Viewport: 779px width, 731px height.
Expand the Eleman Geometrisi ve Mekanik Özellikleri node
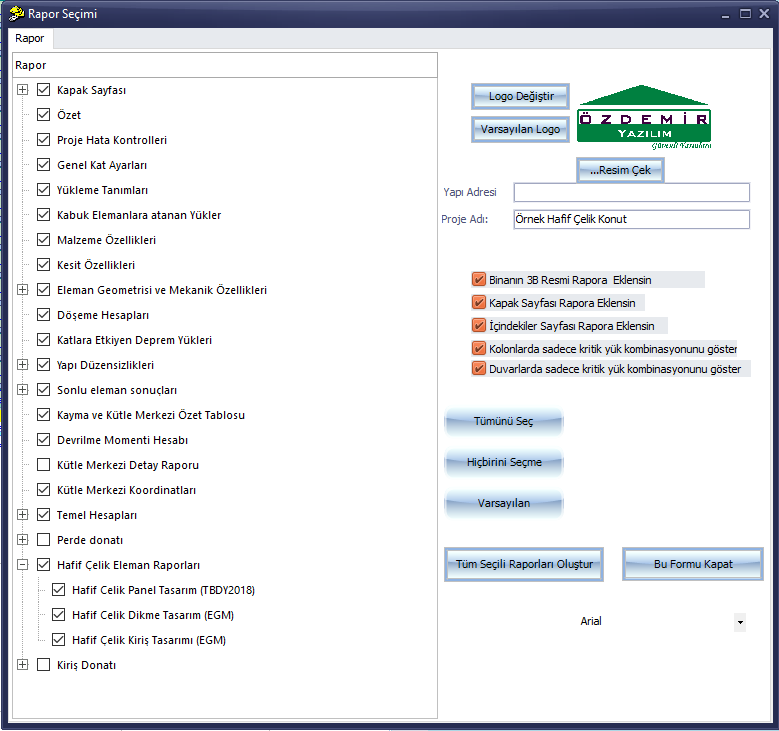pyautogui.click(x=22, y=290)
